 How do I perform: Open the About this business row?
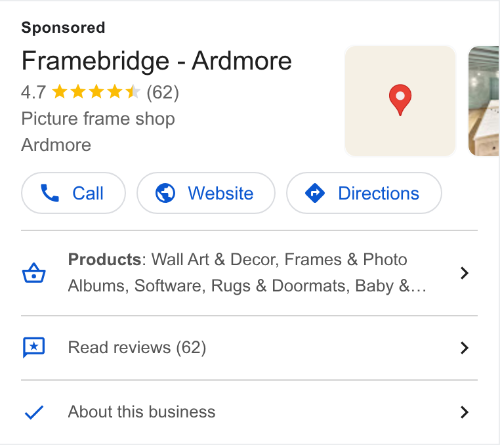point(249,412)
